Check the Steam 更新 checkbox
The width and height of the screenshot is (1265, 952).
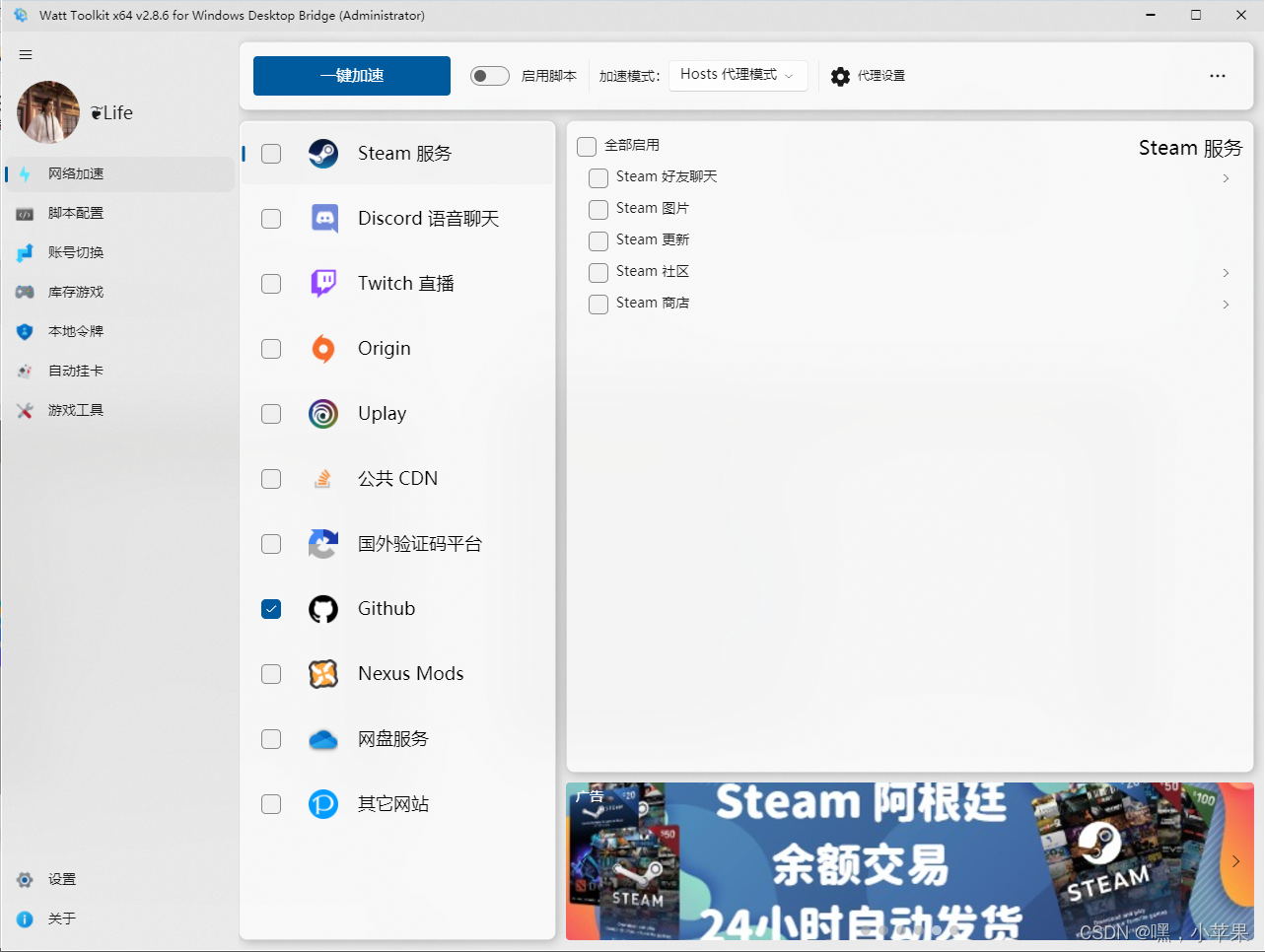click(598, 241)
